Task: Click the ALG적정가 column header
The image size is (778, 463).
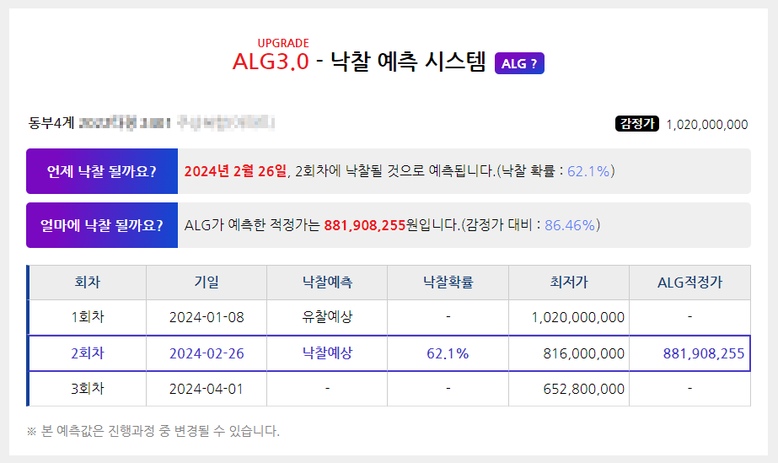Action: [x=689, y=283]
